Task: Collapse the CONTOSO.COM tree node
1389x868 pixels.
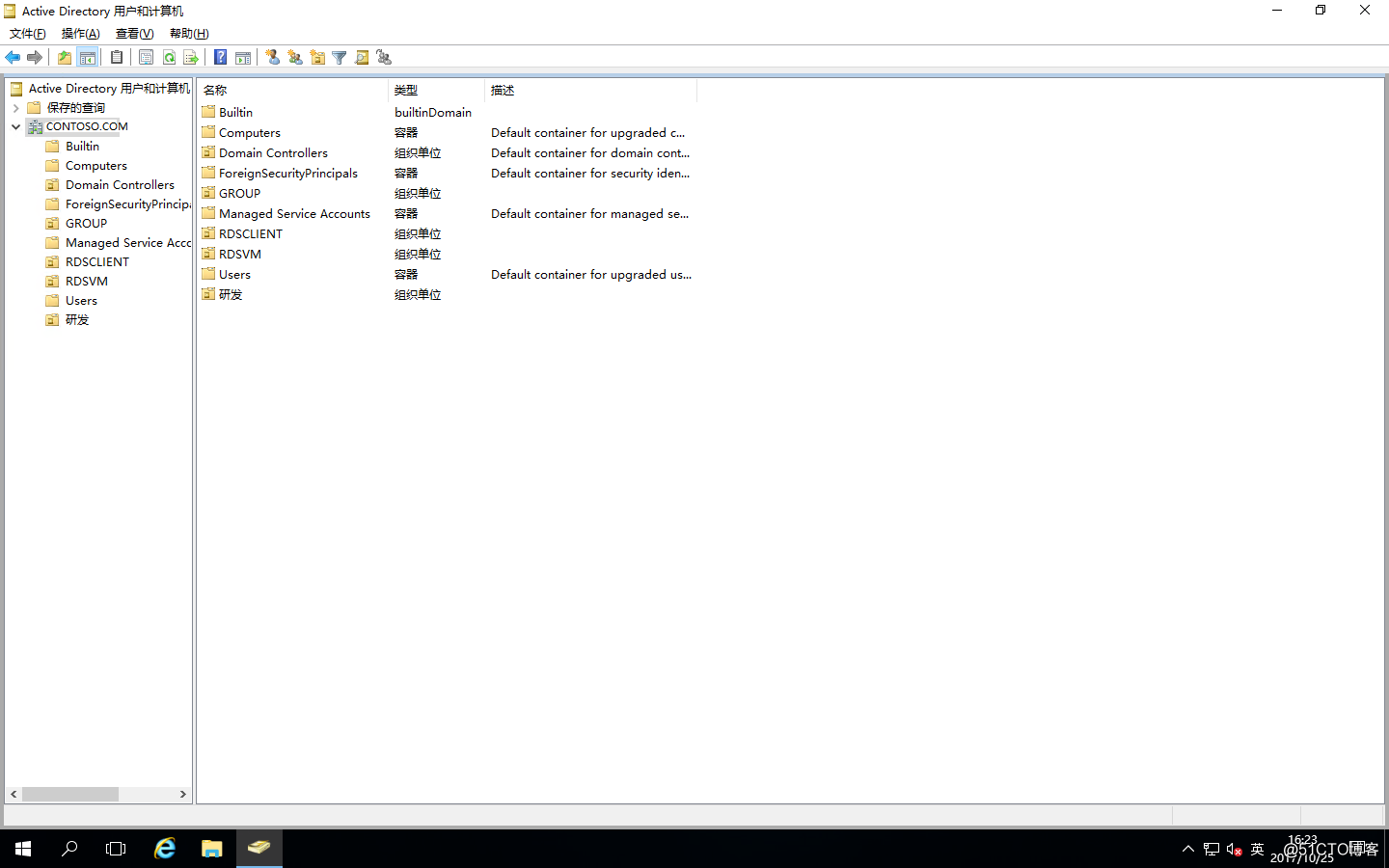Action: [15, 126]
